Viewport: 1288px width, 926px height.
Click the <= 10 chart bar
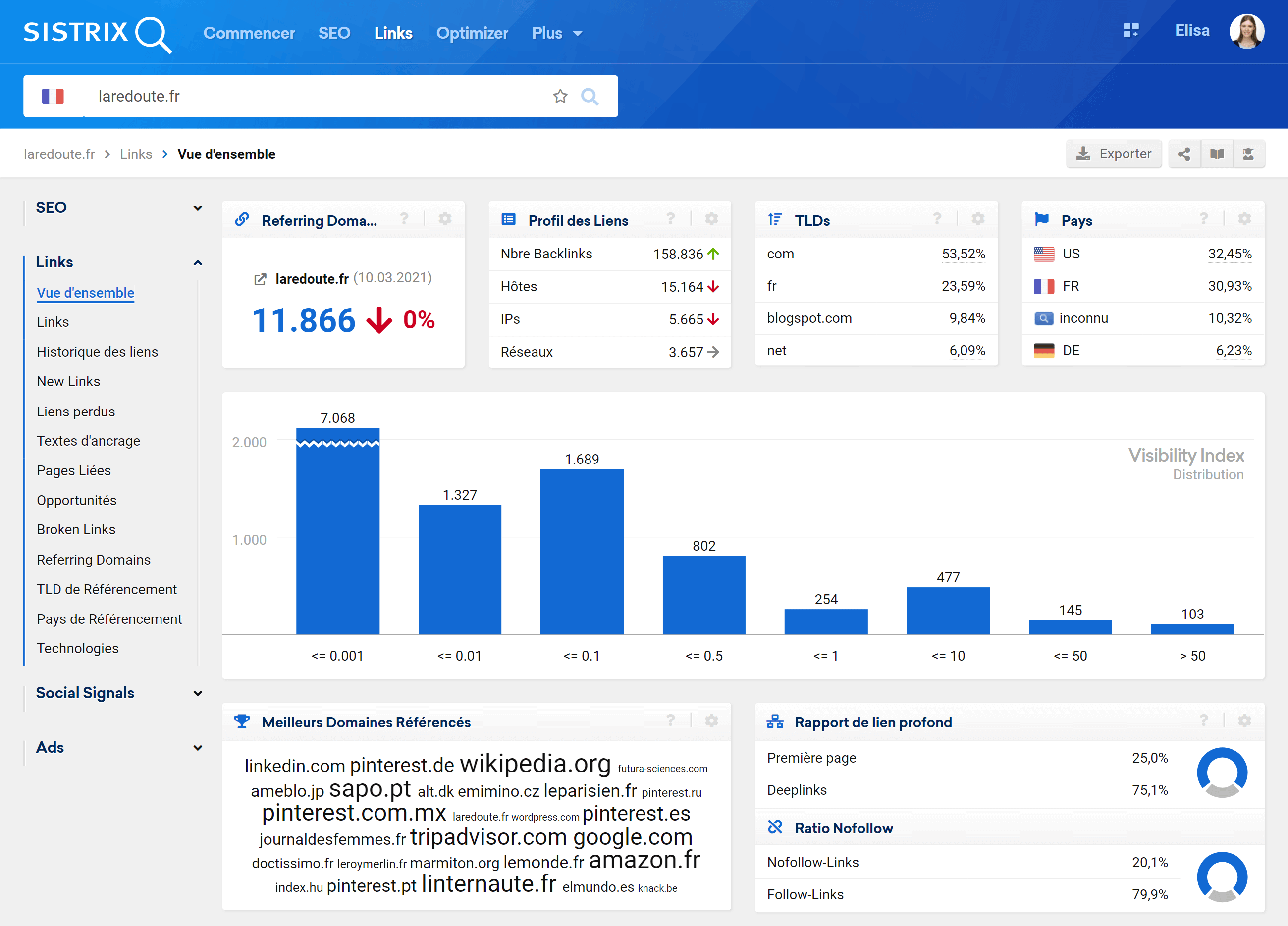(x=948, y=611)
